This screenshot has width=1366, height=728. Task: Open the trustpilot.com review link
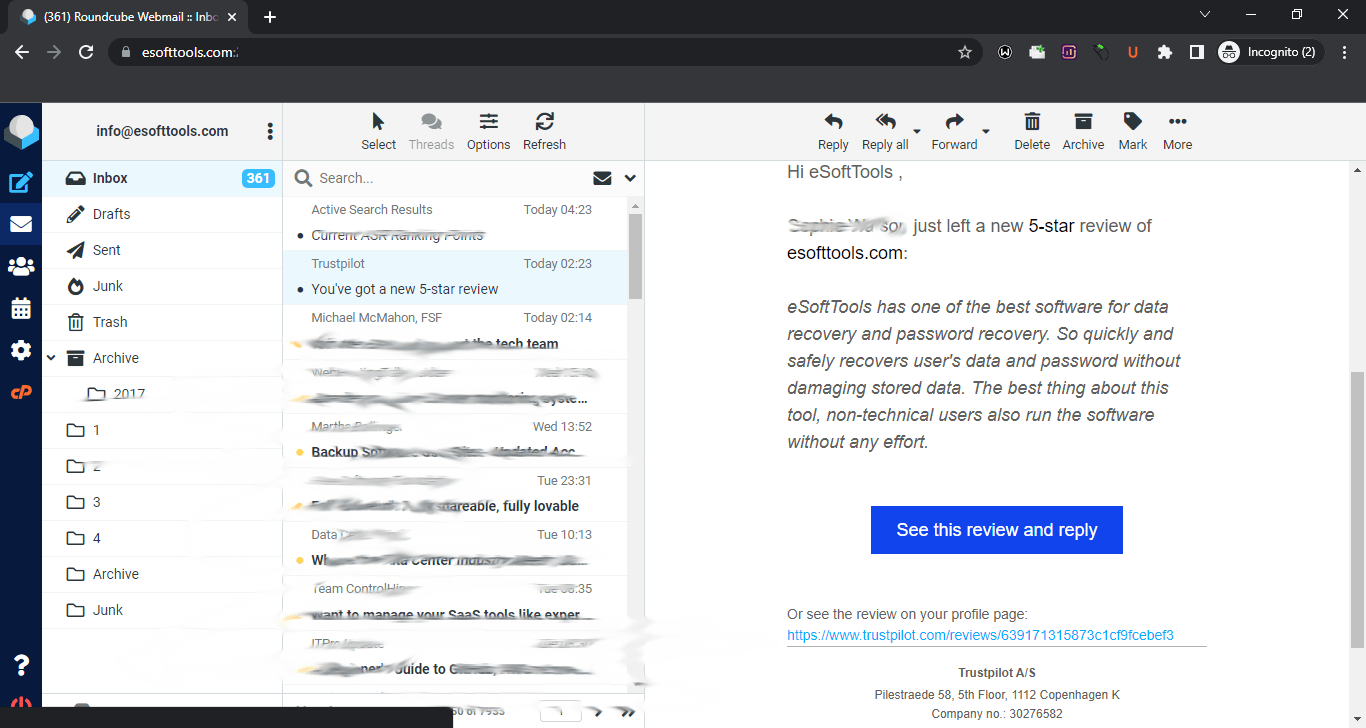pyautogui.click(x=980, y=635)
